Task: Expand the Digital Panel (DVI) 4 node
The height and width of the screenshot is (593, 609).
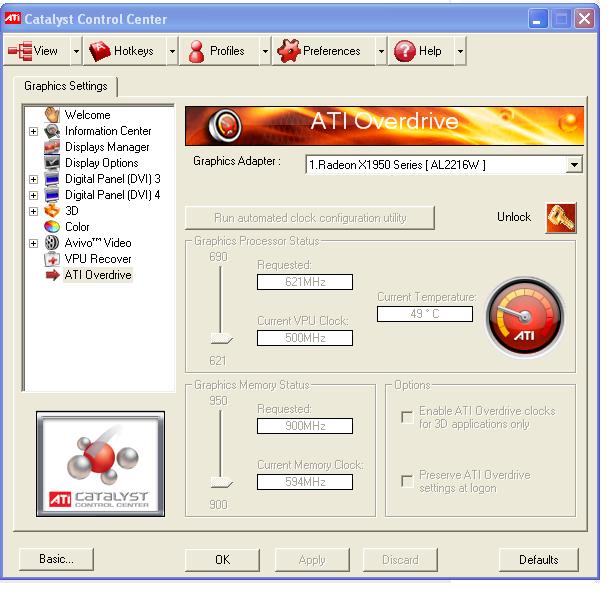Action: click(33, 195)
